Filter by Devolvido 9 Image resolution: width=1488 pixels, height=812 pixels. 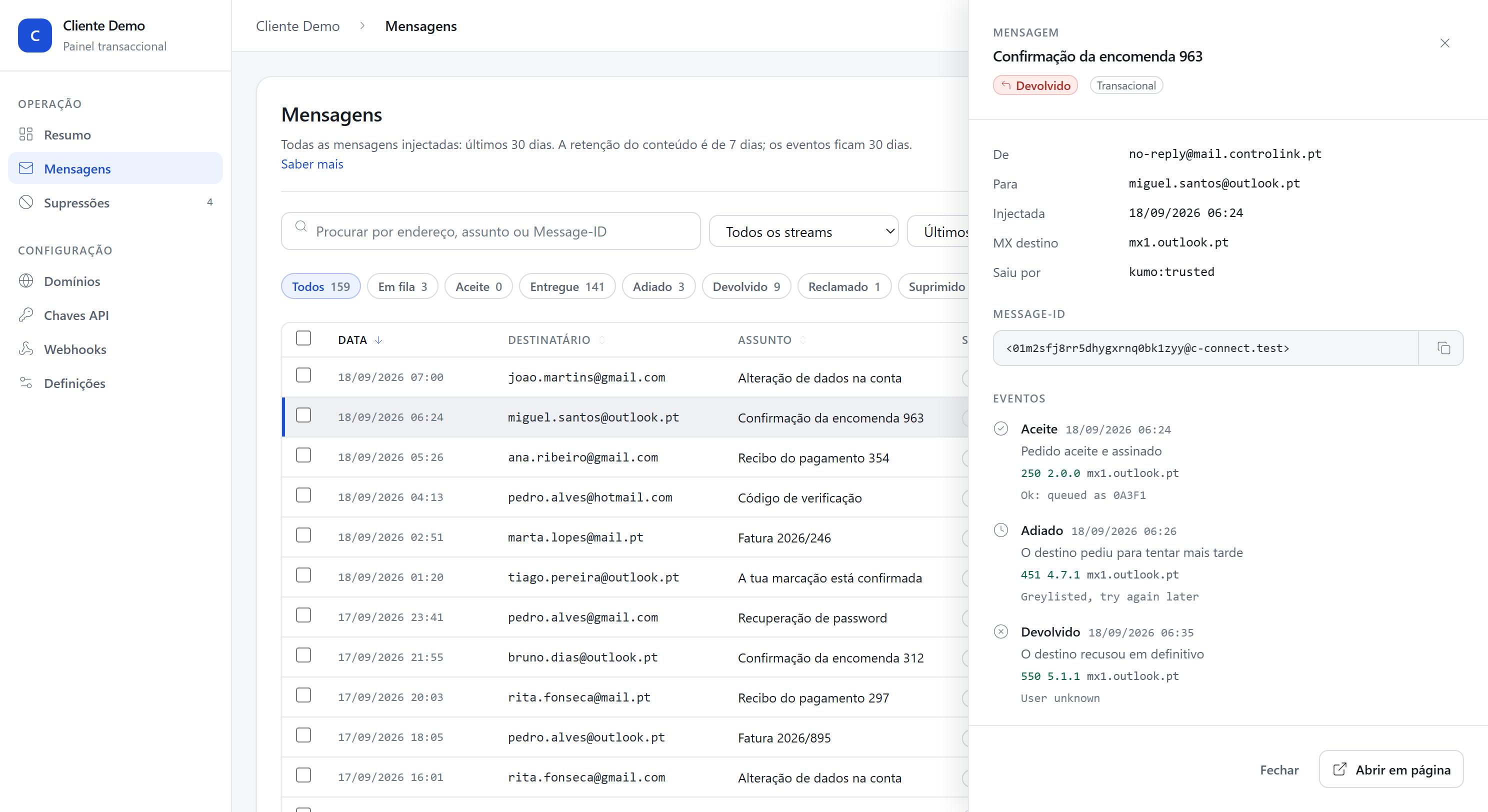click(746, 286)
